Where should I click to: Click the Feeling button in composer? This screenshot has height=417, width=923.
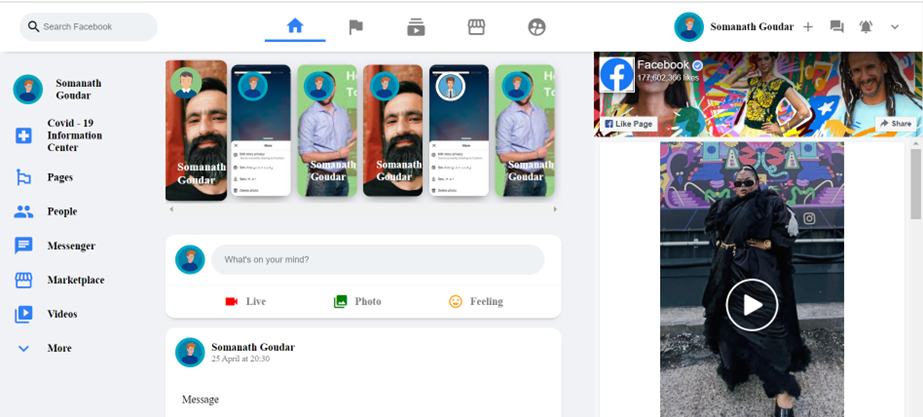tap(475, 301)
